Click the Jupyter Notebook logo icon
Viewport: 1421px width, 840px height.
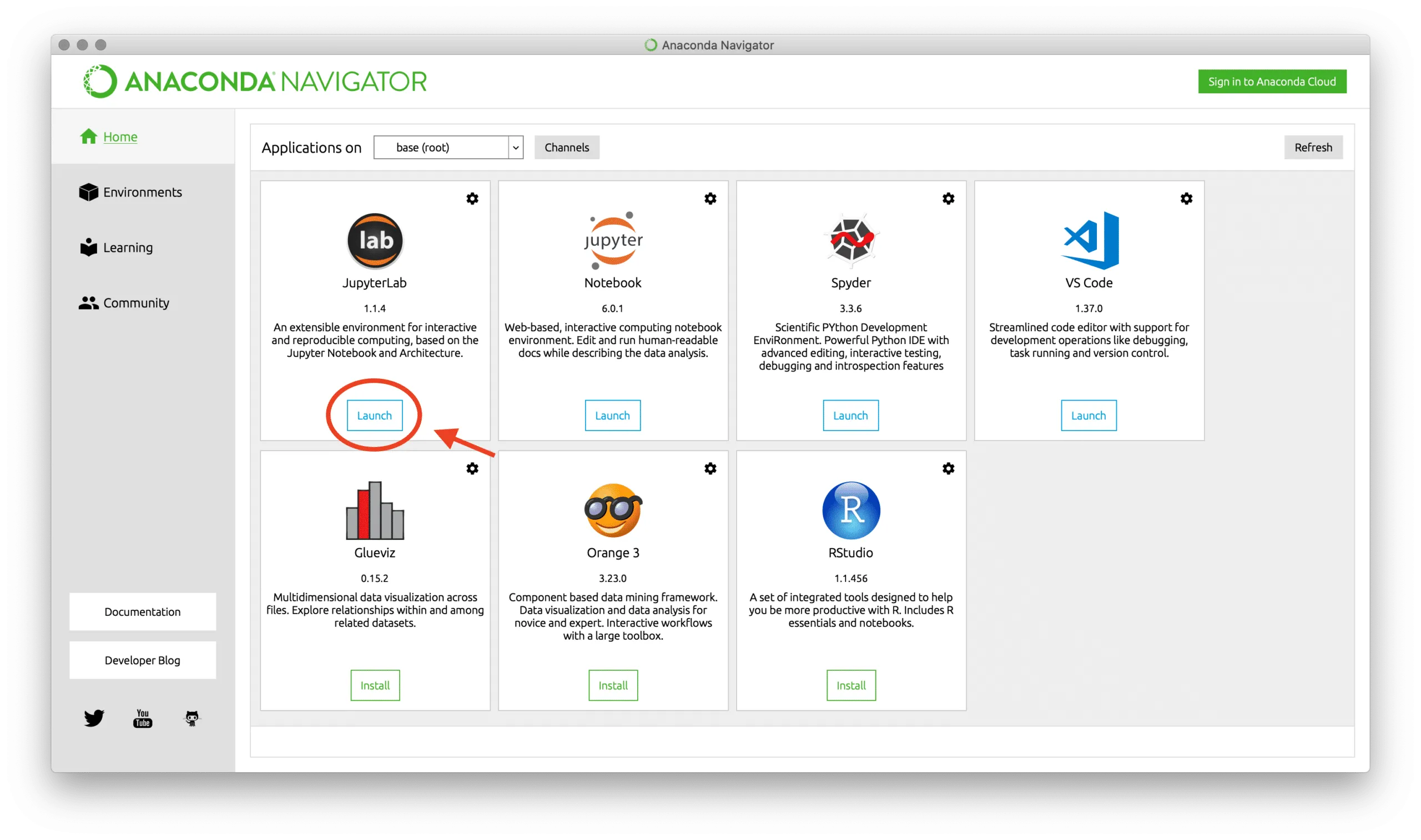pyautogui.click(x=613, y=241)
